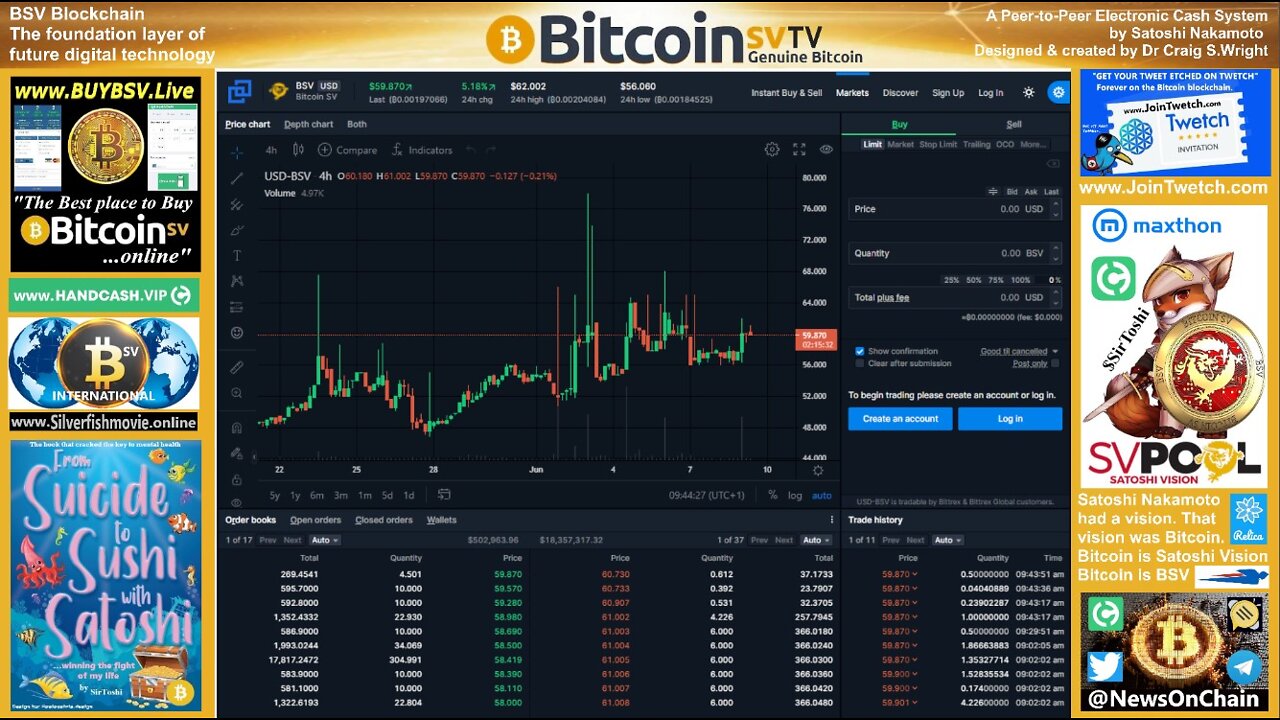This screenshot has width=1280, height=720.
Task: Adjust Quantity field stepper arrows
Action: point(1056,253)
